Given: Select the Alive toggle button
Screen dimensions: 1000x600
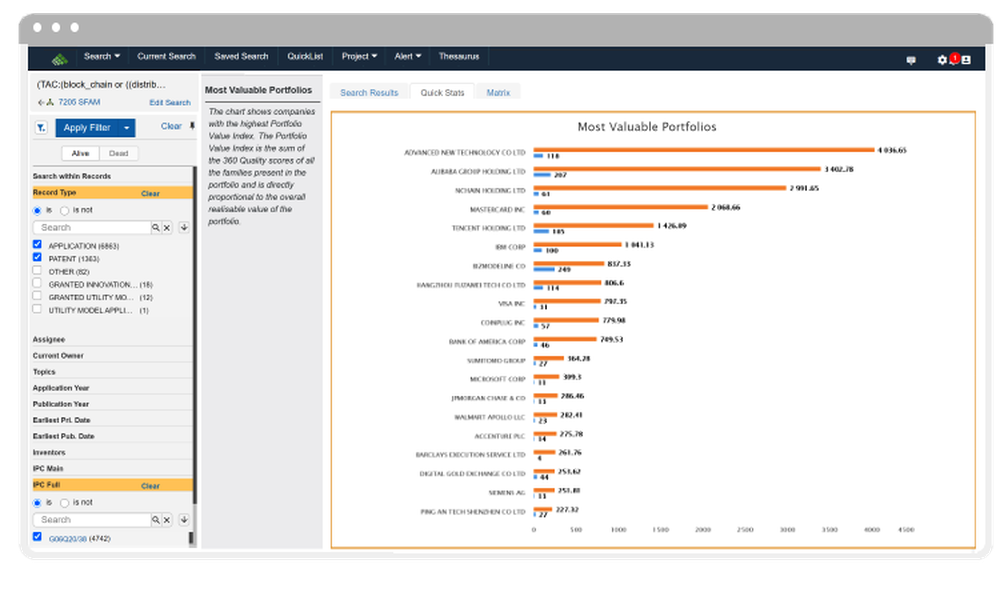Looking at the screenshot, I should tap(80, 153).
